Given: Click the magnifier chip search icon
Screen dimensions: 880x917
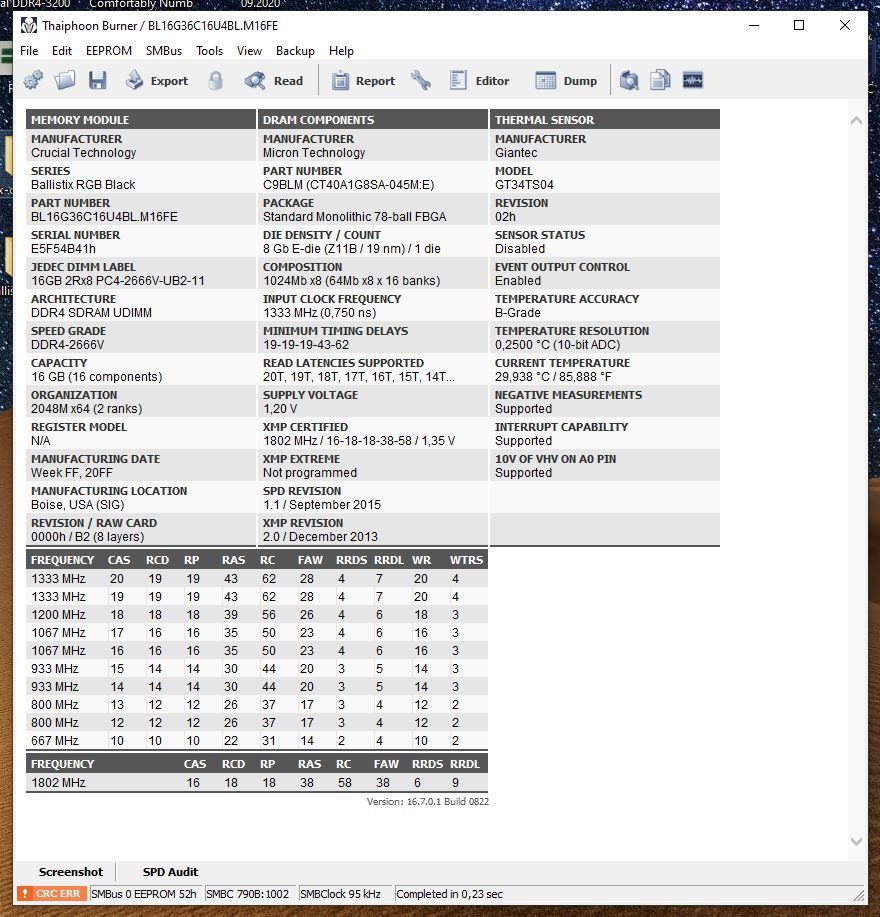Looking at the screenshot, I should point(629,80).
